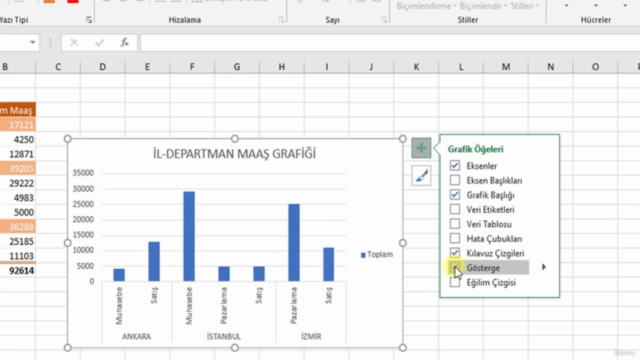The height and width of the screenshot is (360, 640).
Task: Select column F header
Action: click(x=192, y=67)
